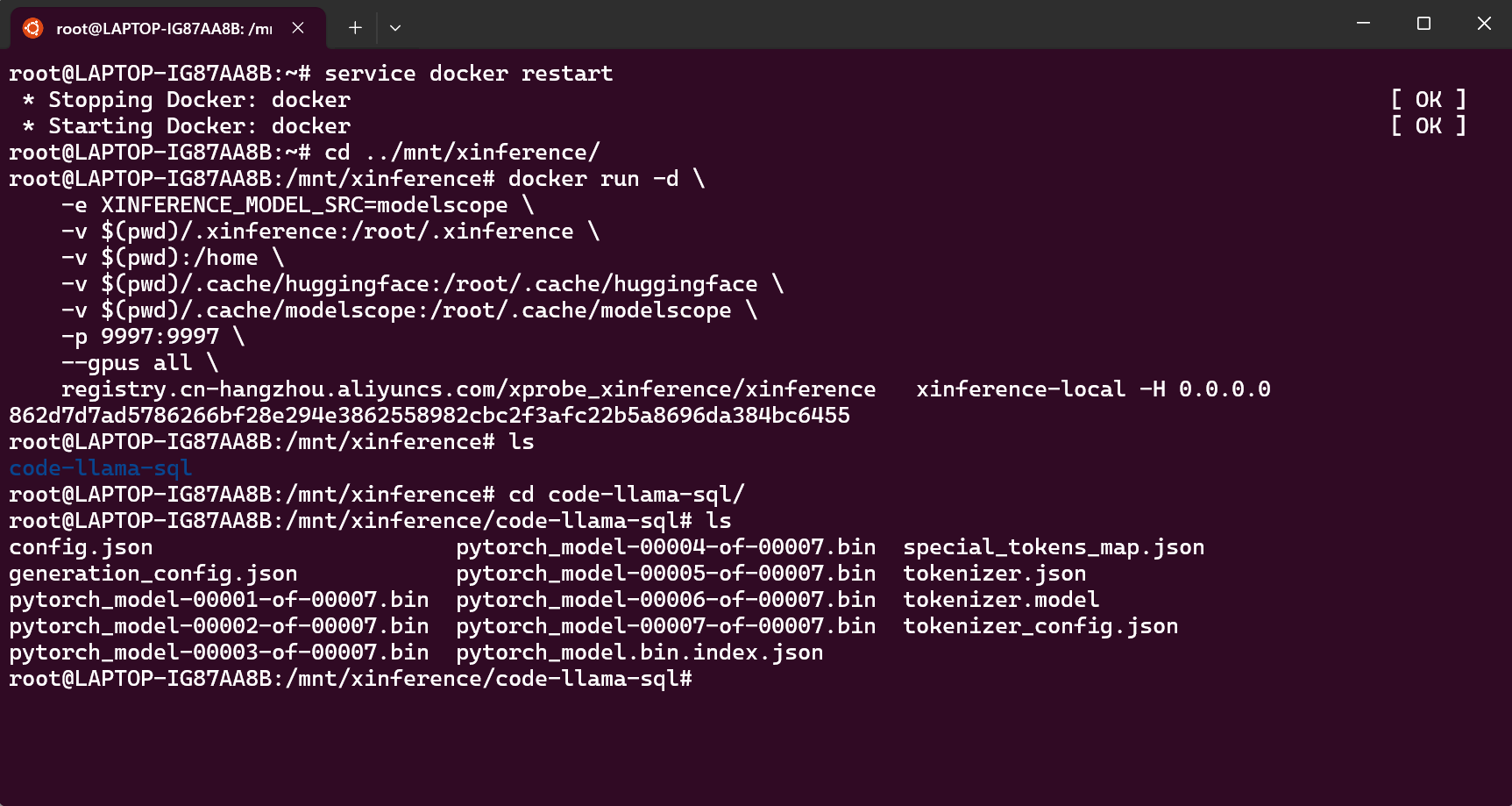Place cursor at the last command prompt
This screenshot has height=806, width=1512.
pos(699,679)
